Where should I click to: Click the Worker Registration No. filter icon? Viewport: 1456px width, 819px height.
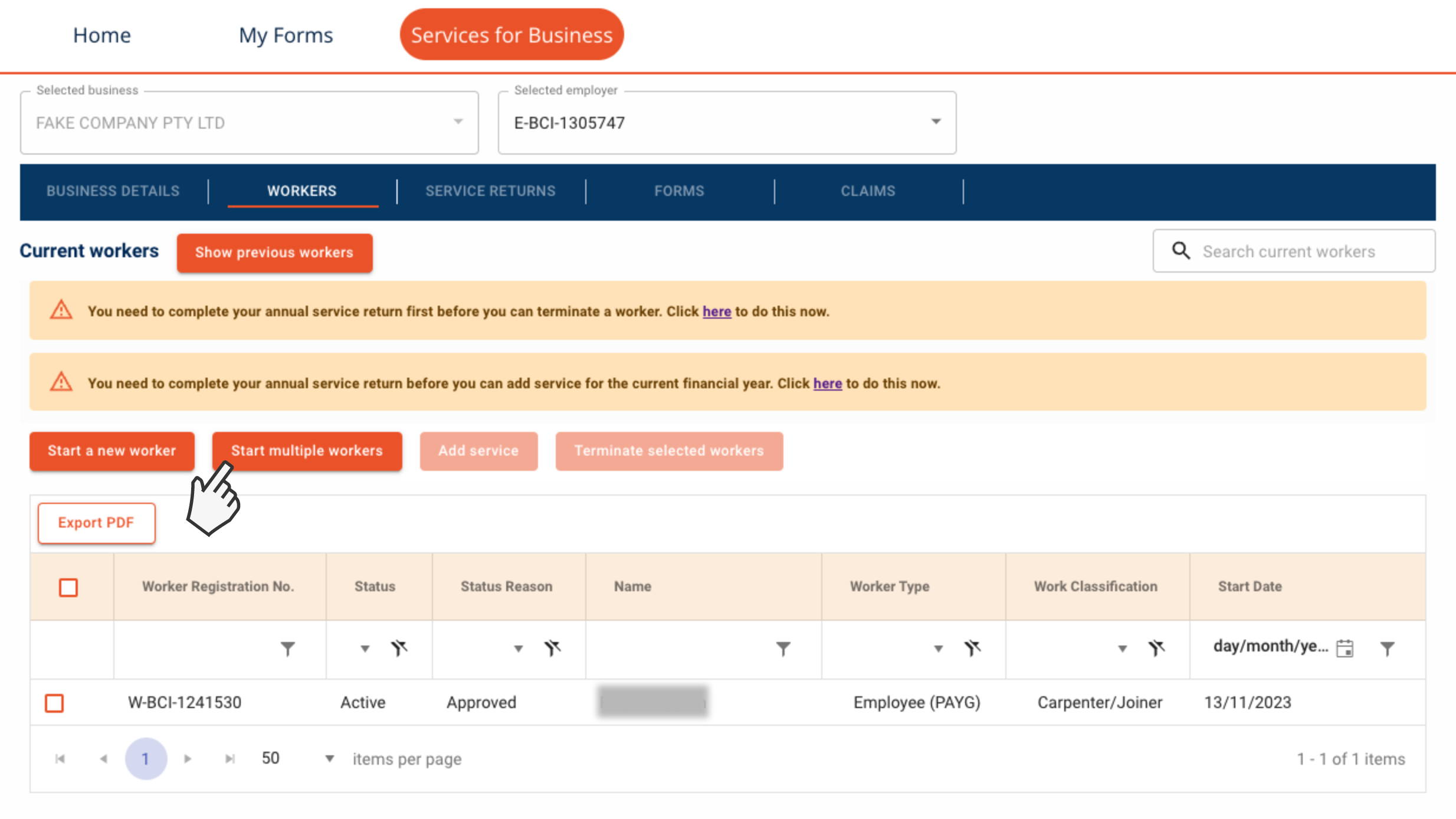(x=287, y=648)
